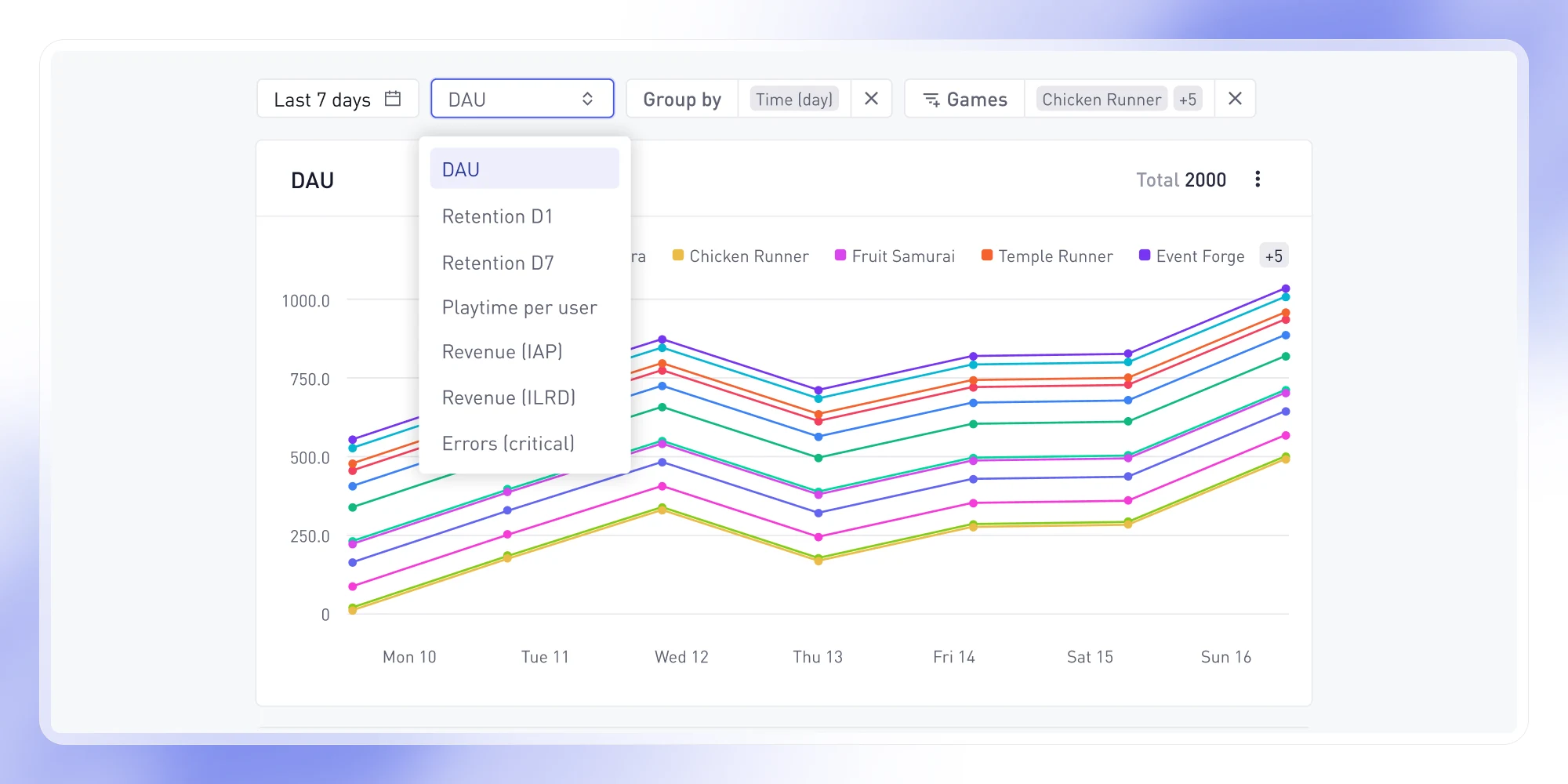This screenshot has width=1568, height=784.
Task: Click the Chicken Runner filter chip
Action: [x=1102, y=99]
